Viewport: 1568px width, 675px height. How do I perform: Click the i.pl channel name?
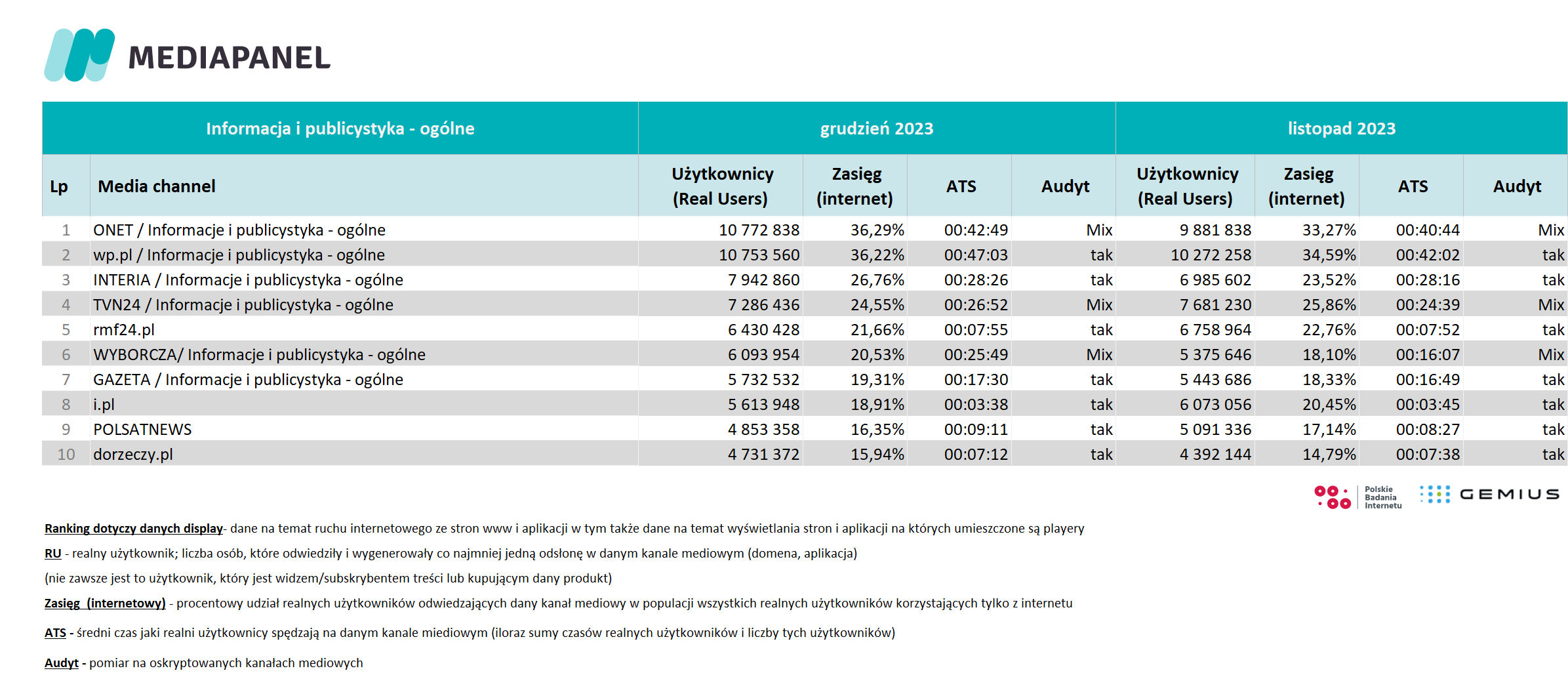104,404
